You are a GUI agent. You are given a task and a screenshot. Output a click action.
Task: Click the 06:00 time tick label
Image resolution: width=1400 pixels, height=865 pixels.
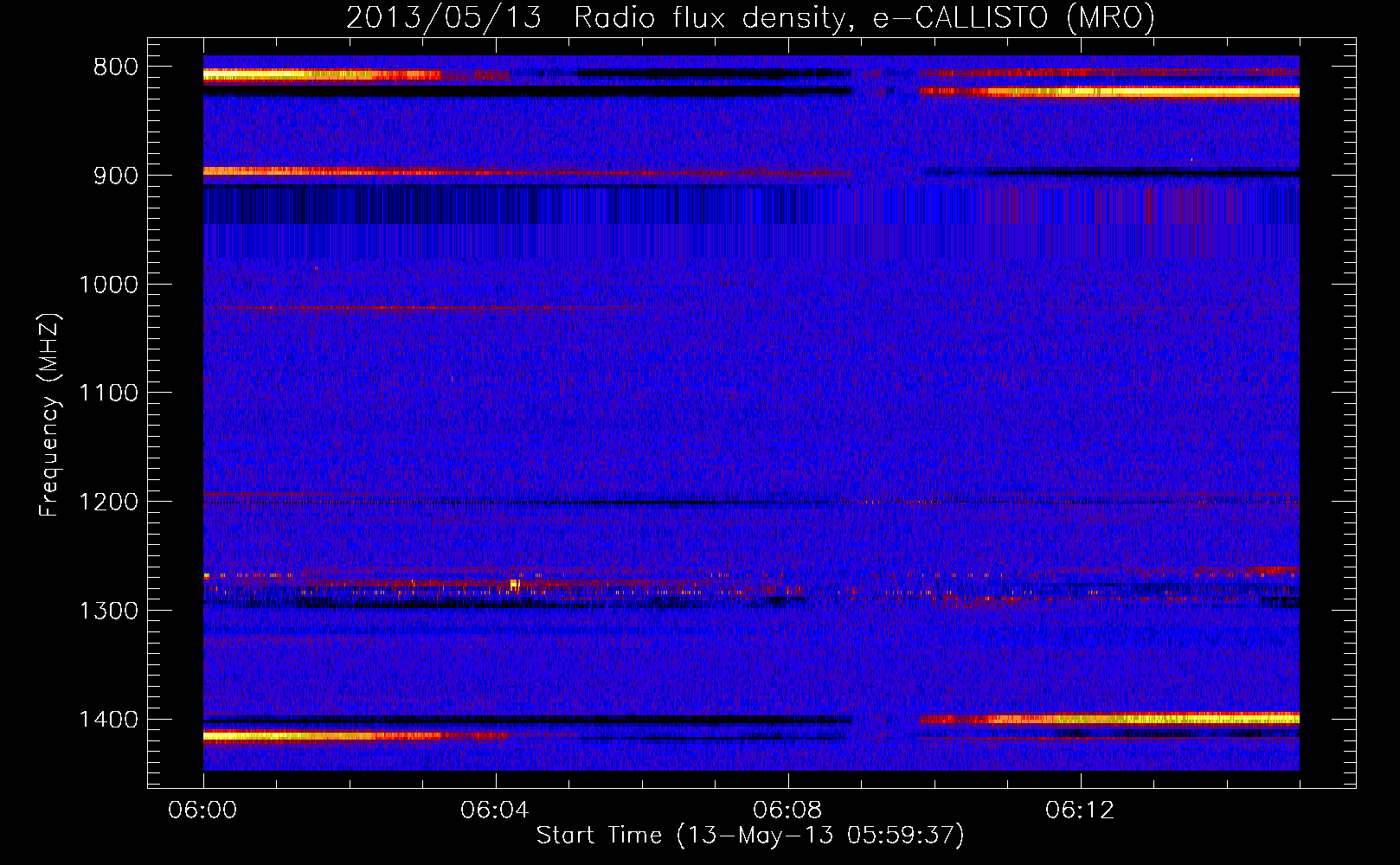tap(203, 811)
